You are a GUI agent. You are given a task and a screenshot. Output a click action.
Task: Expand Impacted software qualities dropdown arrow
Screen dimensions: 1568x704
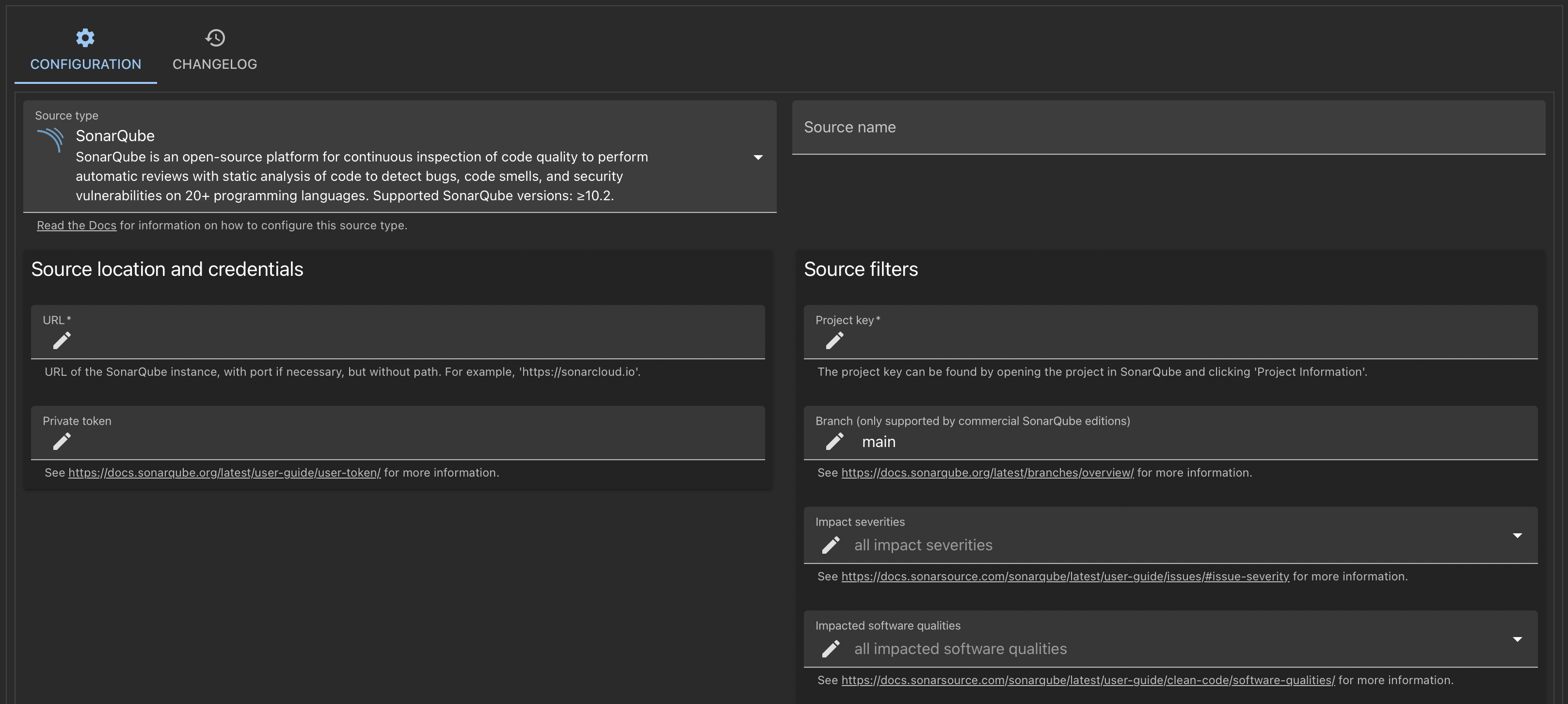point(1517,639)
